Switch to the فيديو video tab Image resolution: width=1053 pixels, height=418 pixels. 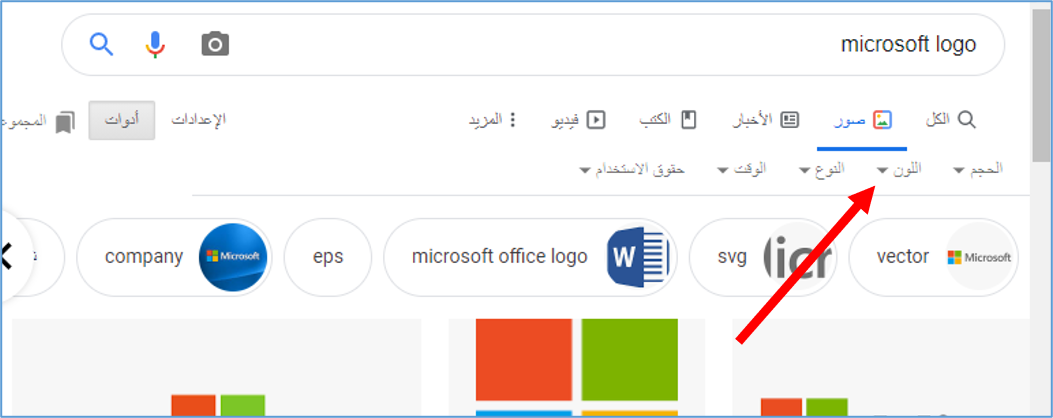(x=578, y=120)
